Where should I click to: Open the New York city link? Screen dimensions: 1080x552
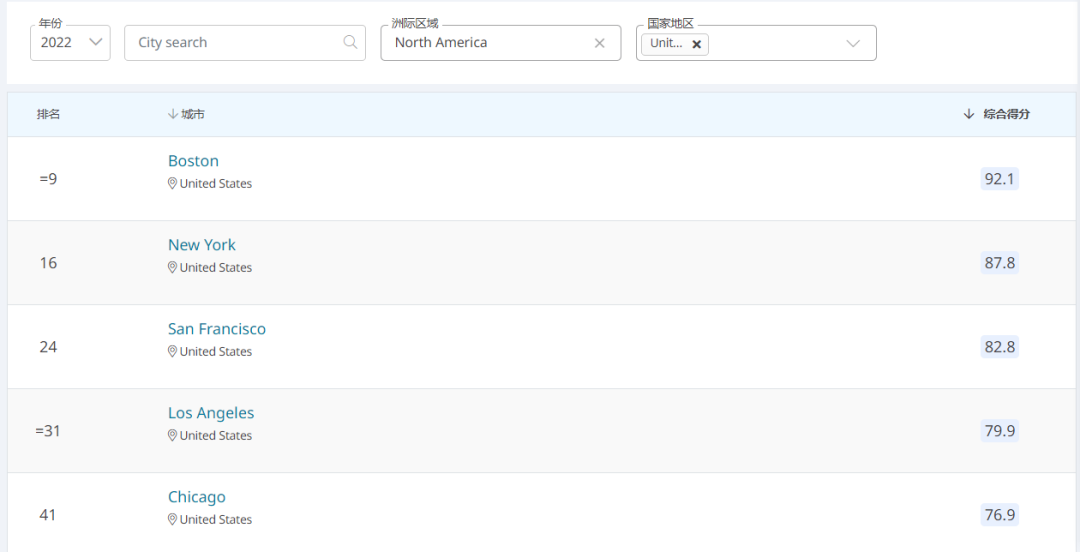tap(202, 245)
